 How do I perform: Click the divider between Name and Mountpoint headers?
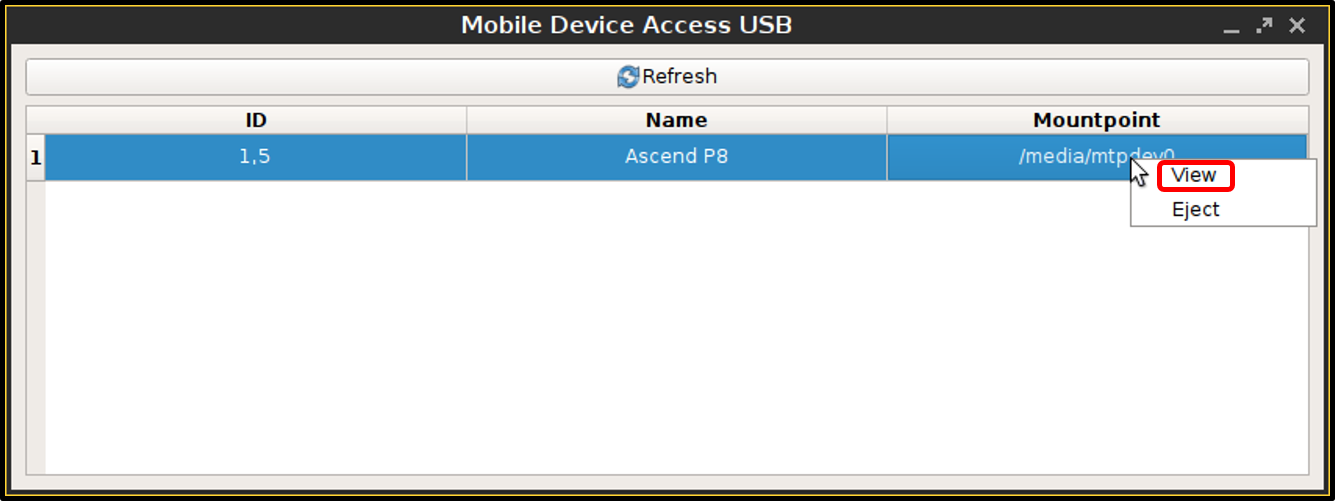pos(886,120)
